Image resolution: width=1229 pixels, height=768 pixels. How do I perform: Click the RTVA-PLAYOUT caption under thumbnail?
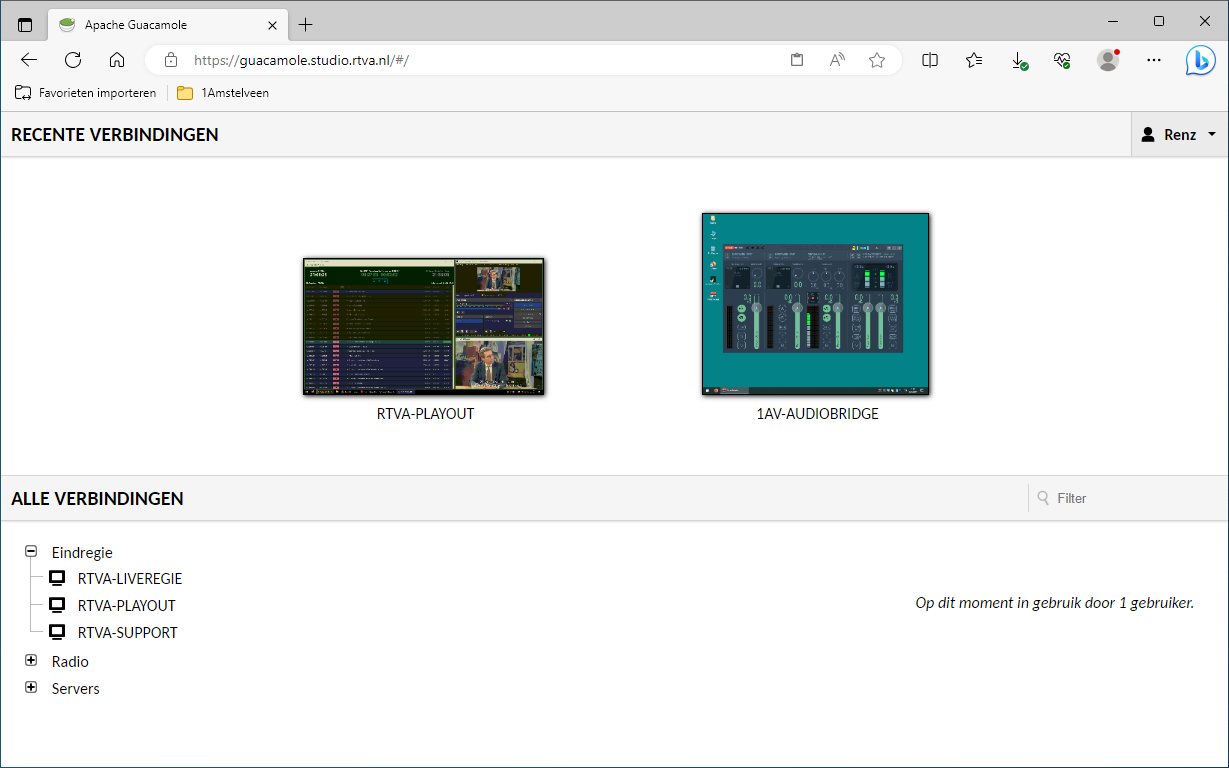point(425,413)
